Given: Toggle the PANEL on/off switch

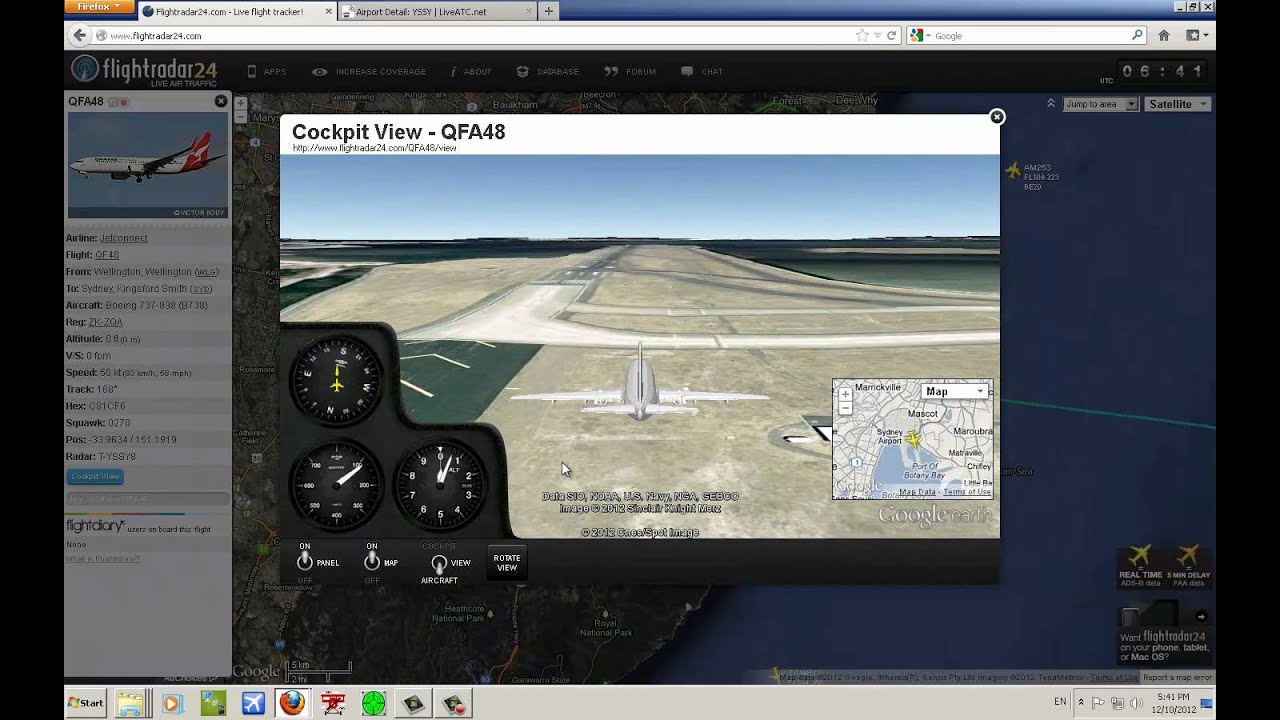Looking at the screenshot, I should point(305,561).
